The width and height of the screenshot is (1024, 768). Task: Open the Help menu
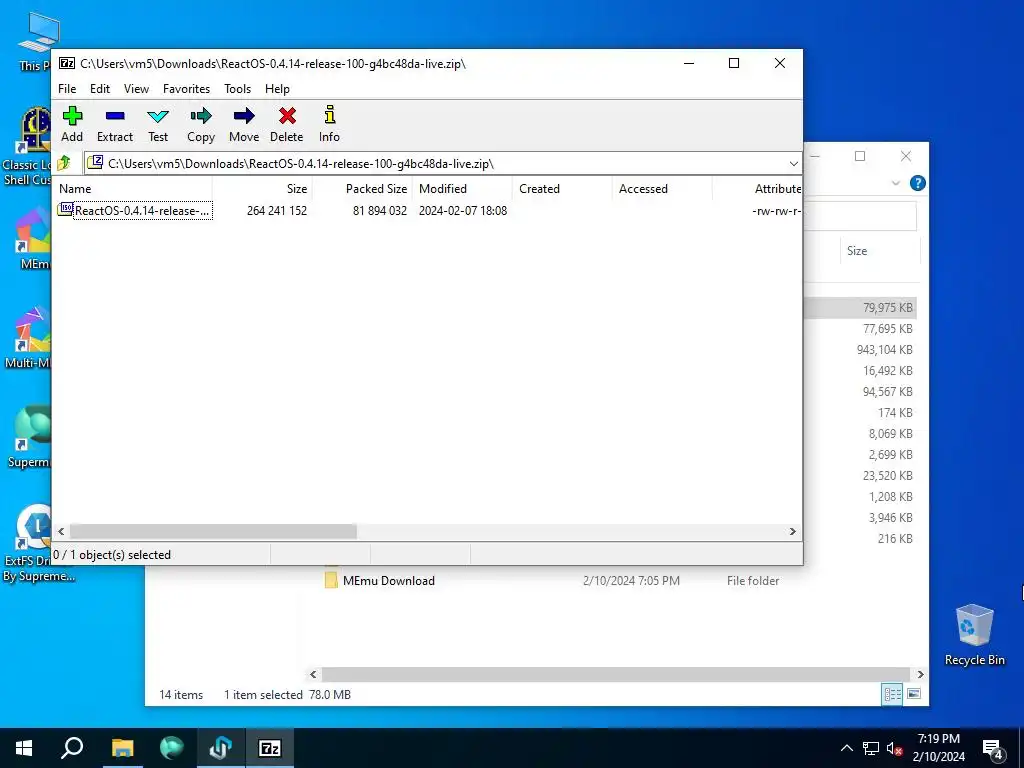(x=277, y=89)
